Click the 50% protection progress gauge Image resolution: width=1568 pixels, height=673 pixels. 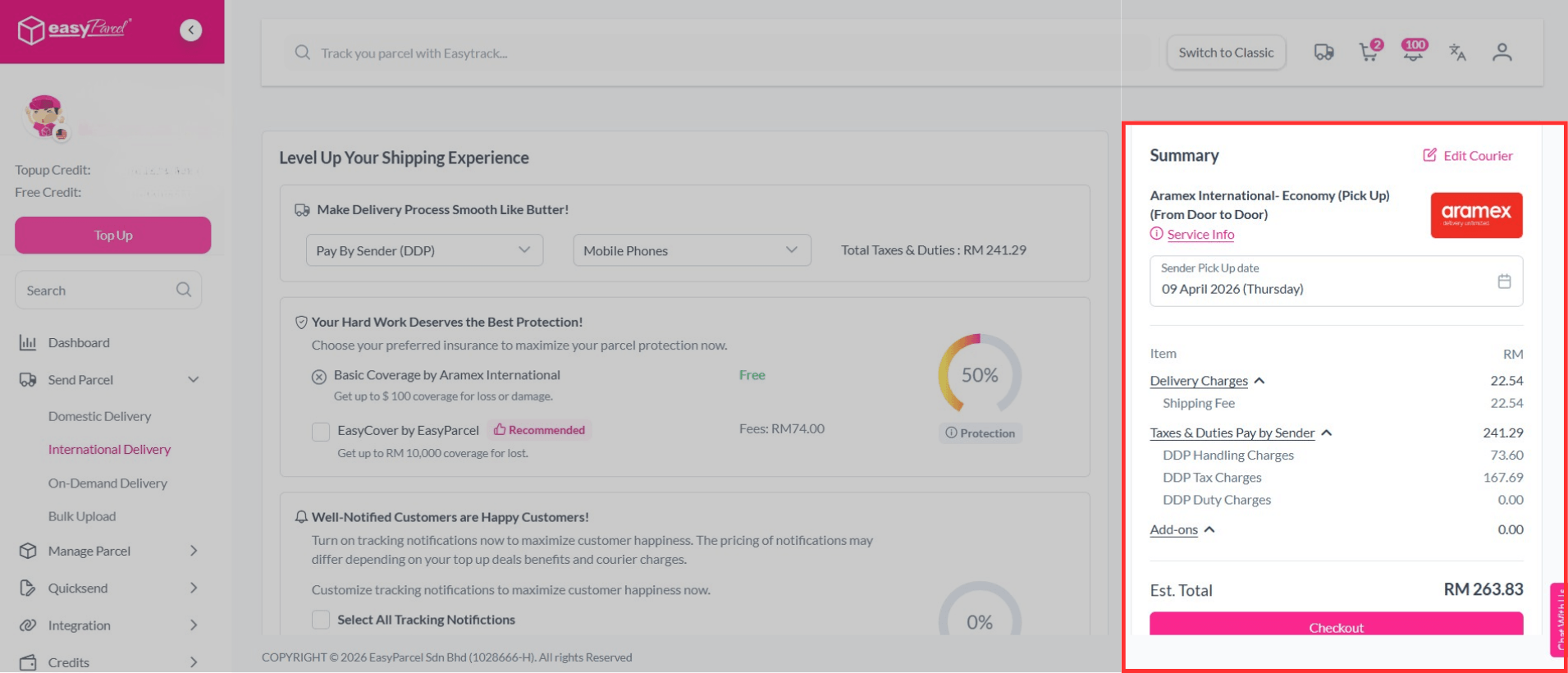pos(979,375)
